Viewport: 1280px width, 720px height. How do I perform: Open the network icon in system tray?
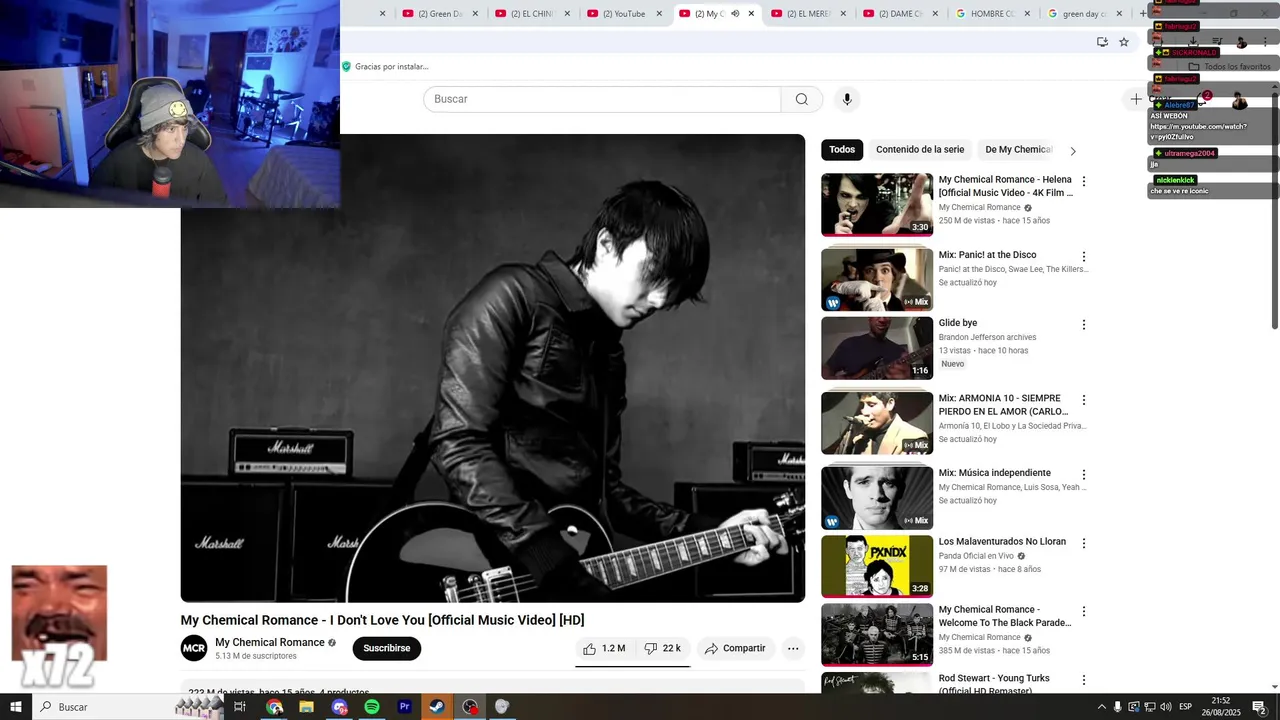pos(1149,707)
